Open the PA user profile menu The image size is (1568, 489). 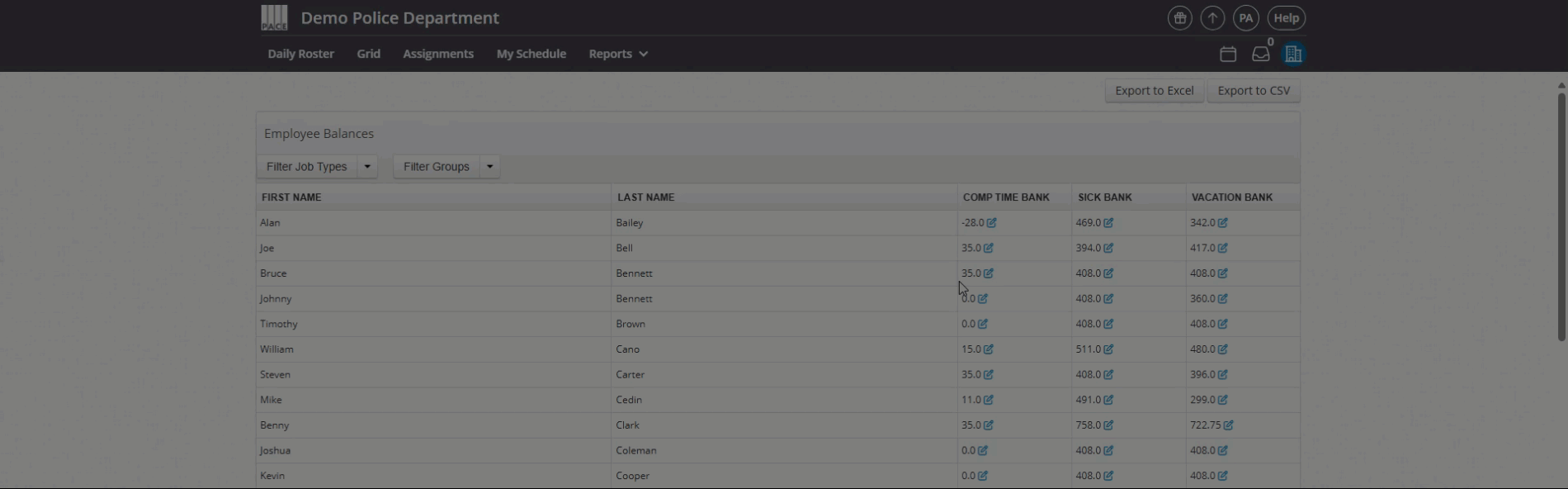pyautogui.click(x=1245, y=18)
